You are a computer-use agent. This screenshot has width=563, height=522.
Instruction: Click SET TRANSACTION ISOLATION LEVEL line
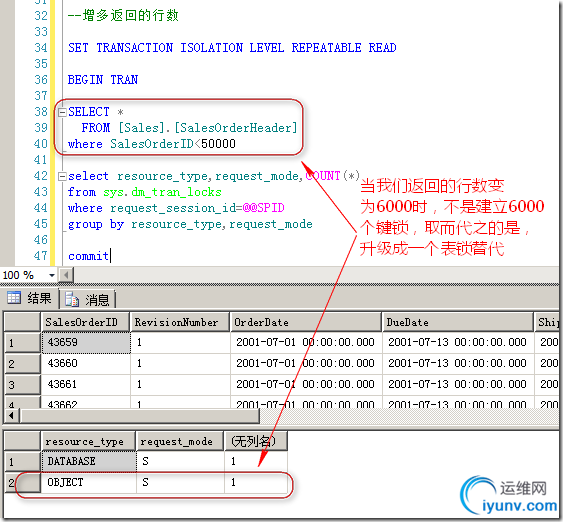point(232,48)
